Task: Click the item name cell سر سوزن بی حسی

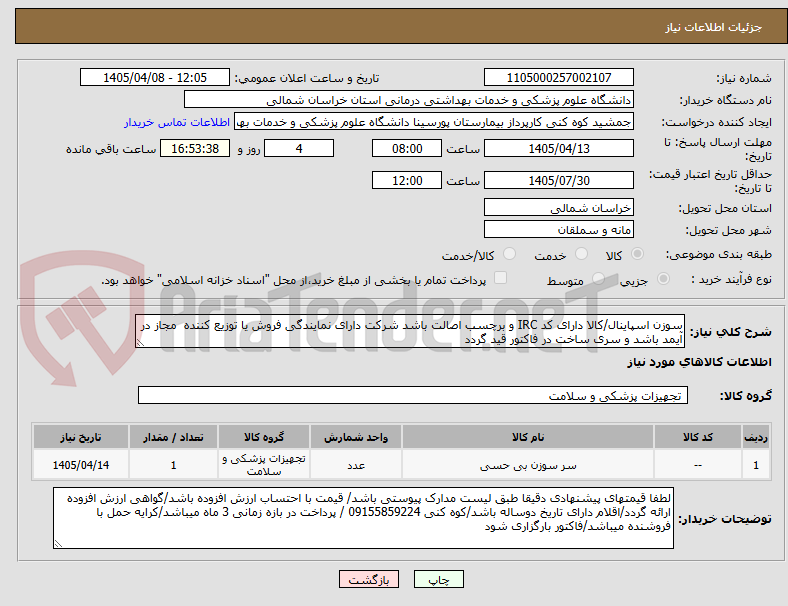Action: point(528,465)
